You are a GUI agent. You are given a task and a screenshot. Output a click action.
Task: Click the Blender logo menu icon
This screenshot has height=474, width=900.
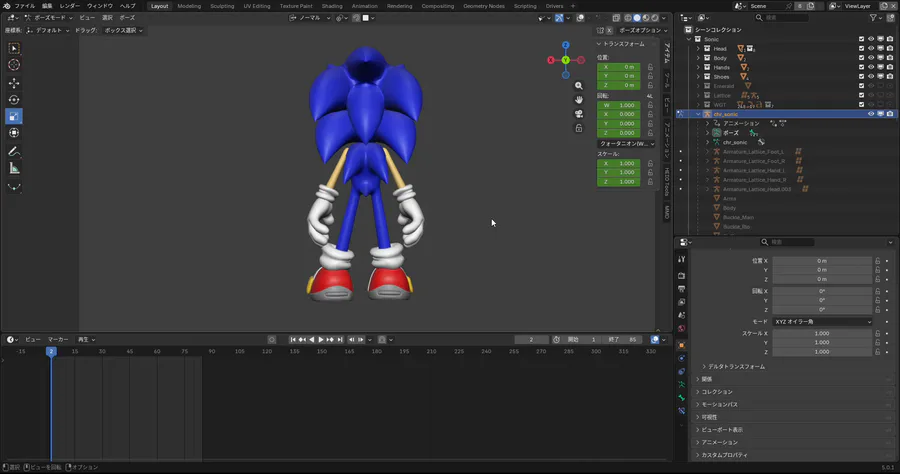tap(6, 6)
